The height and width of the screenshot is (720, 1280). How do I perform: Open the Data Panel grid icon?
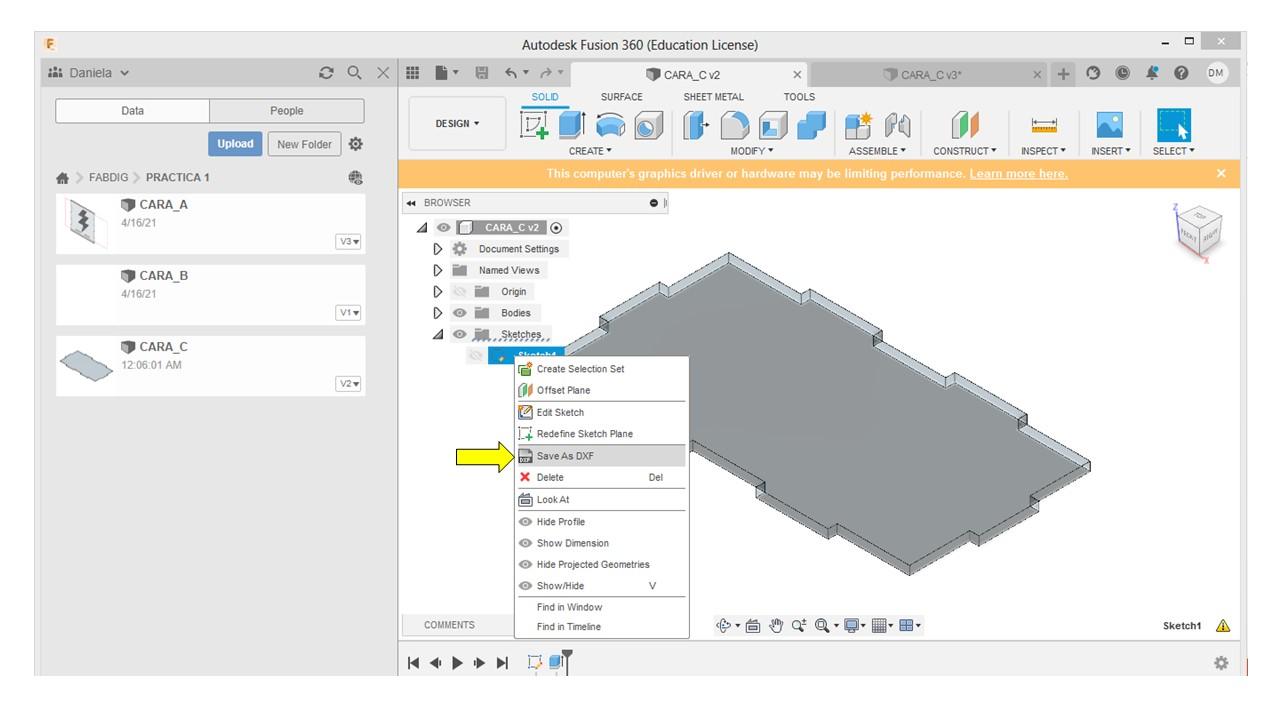pyautogui.click(x=413, y=73)
